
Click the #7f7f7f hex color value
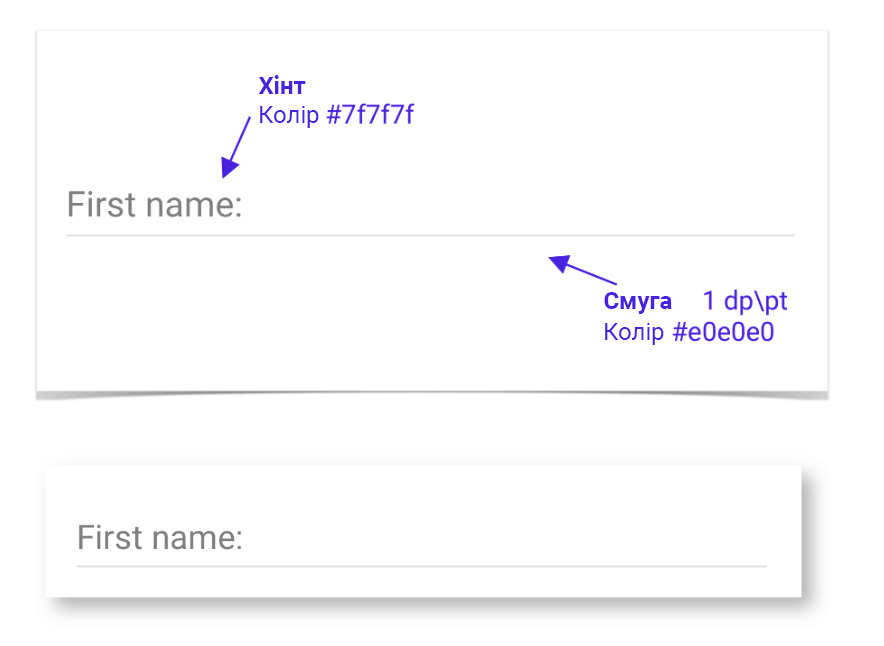370,115
